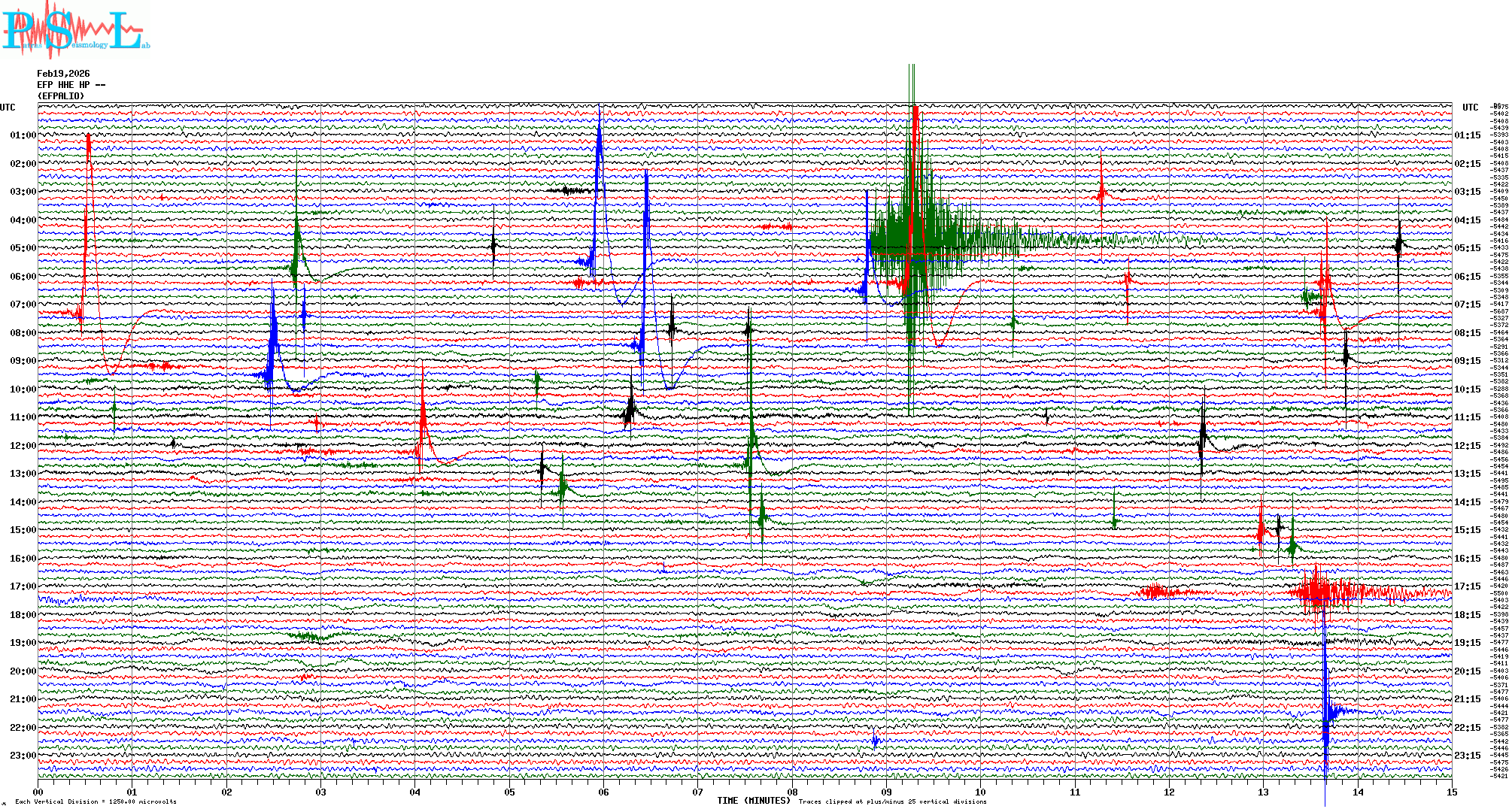
Task: Click the tall blue spike near minute 06
Action: (x=599, y=165)
